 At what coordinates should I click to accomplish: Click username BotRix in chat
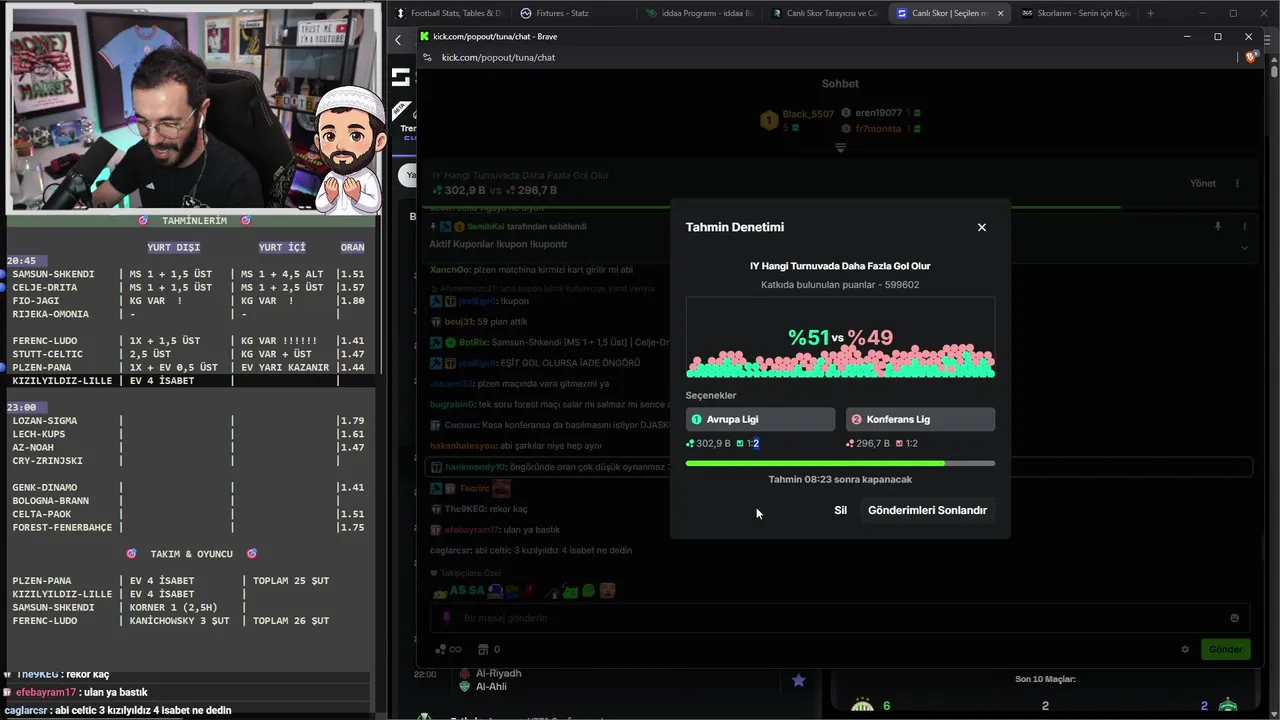point(472,342)
